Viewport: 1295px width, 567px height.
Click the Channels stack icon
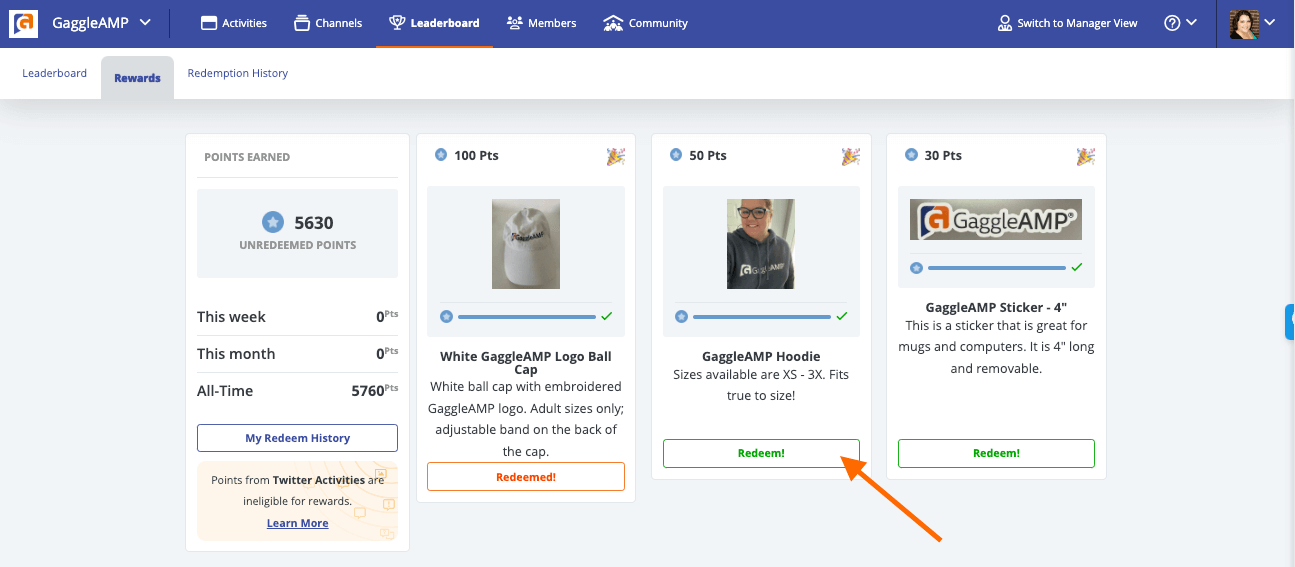pos(302,23)
